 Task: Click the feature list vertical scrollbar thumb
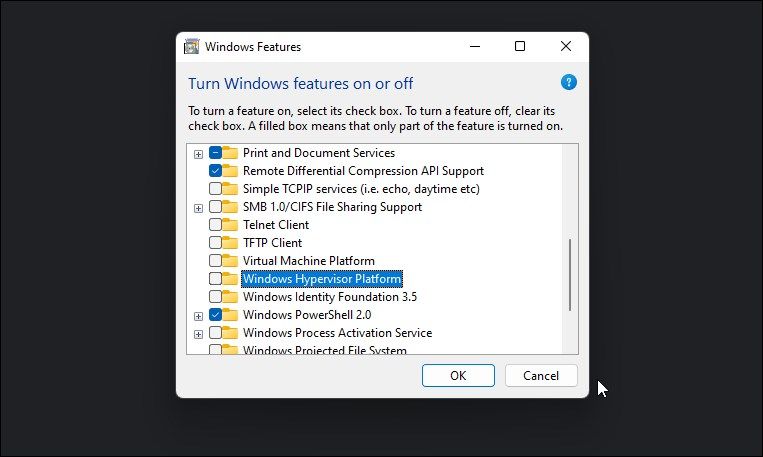click(570, 274)
